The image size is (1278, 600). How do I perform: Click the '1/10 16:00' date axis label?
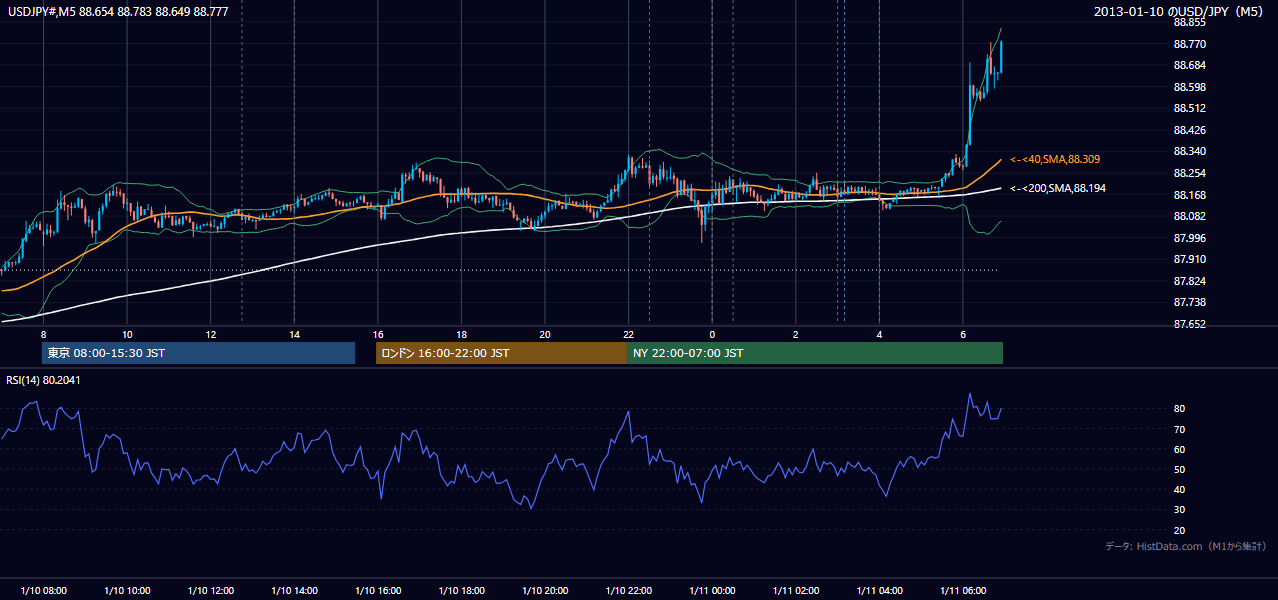(378, 591)
